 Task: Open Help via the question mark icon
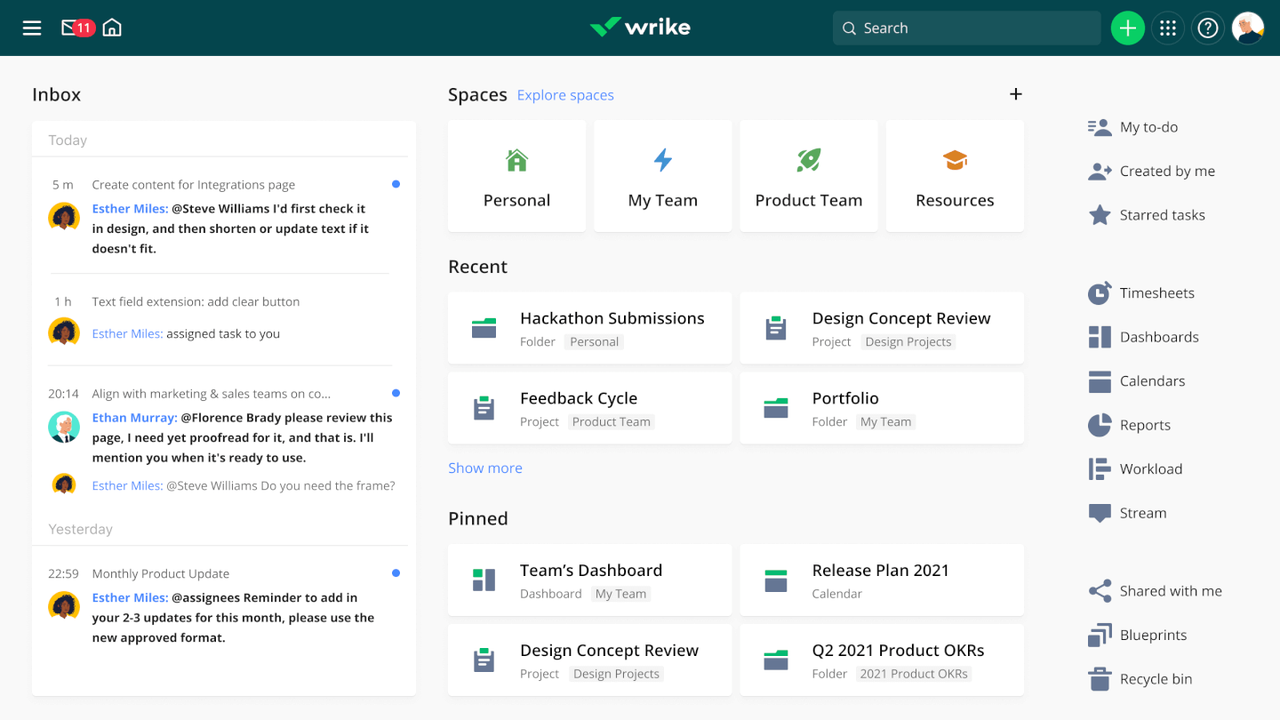point(1207,27)
